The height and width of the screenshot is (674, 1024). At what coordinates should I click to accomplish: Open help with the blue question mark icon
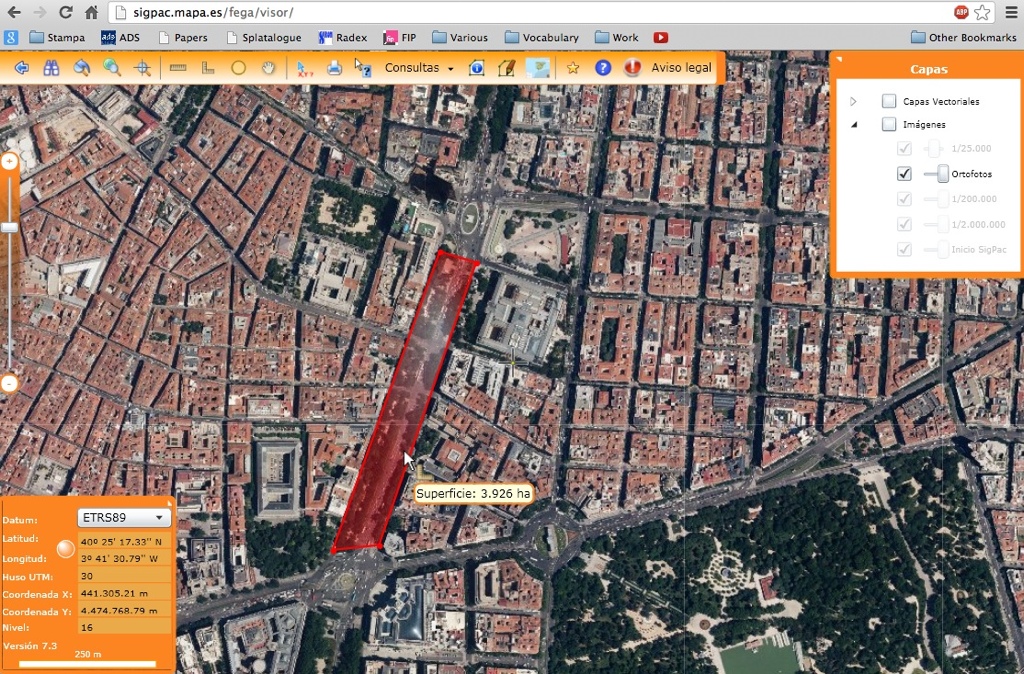coord(602,68)
